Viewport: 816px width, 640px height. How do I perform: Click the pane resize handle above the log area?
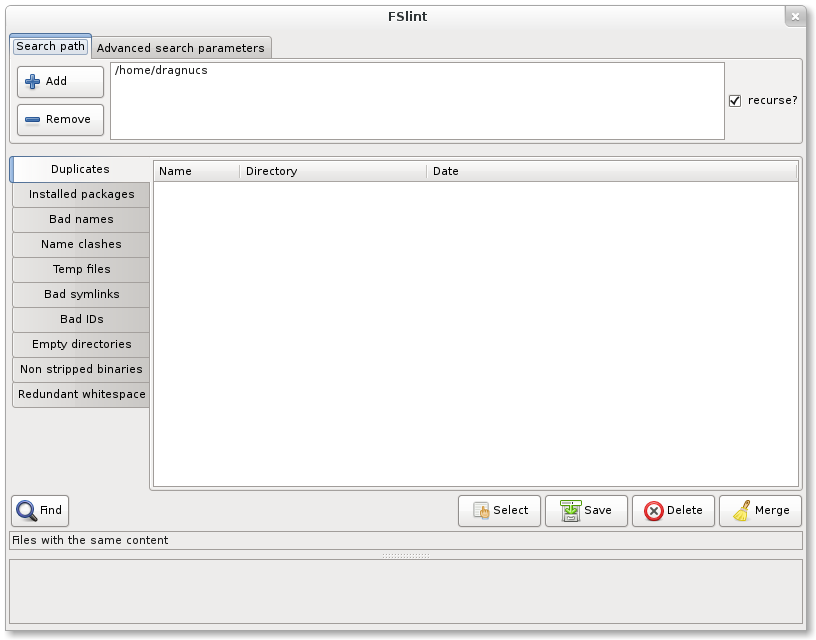point(406,555)
